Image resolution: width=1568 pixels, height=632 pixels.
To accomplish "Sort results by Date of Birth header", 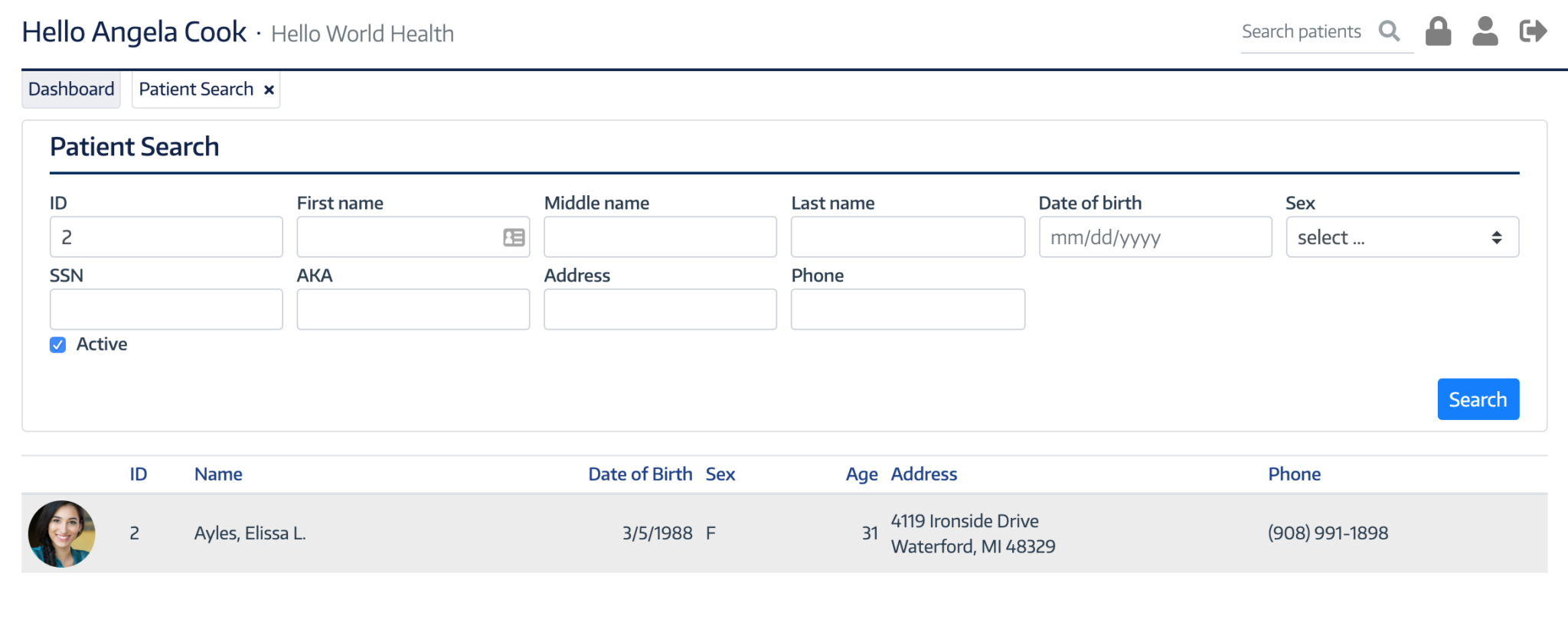I will click(x=640, y=474).
